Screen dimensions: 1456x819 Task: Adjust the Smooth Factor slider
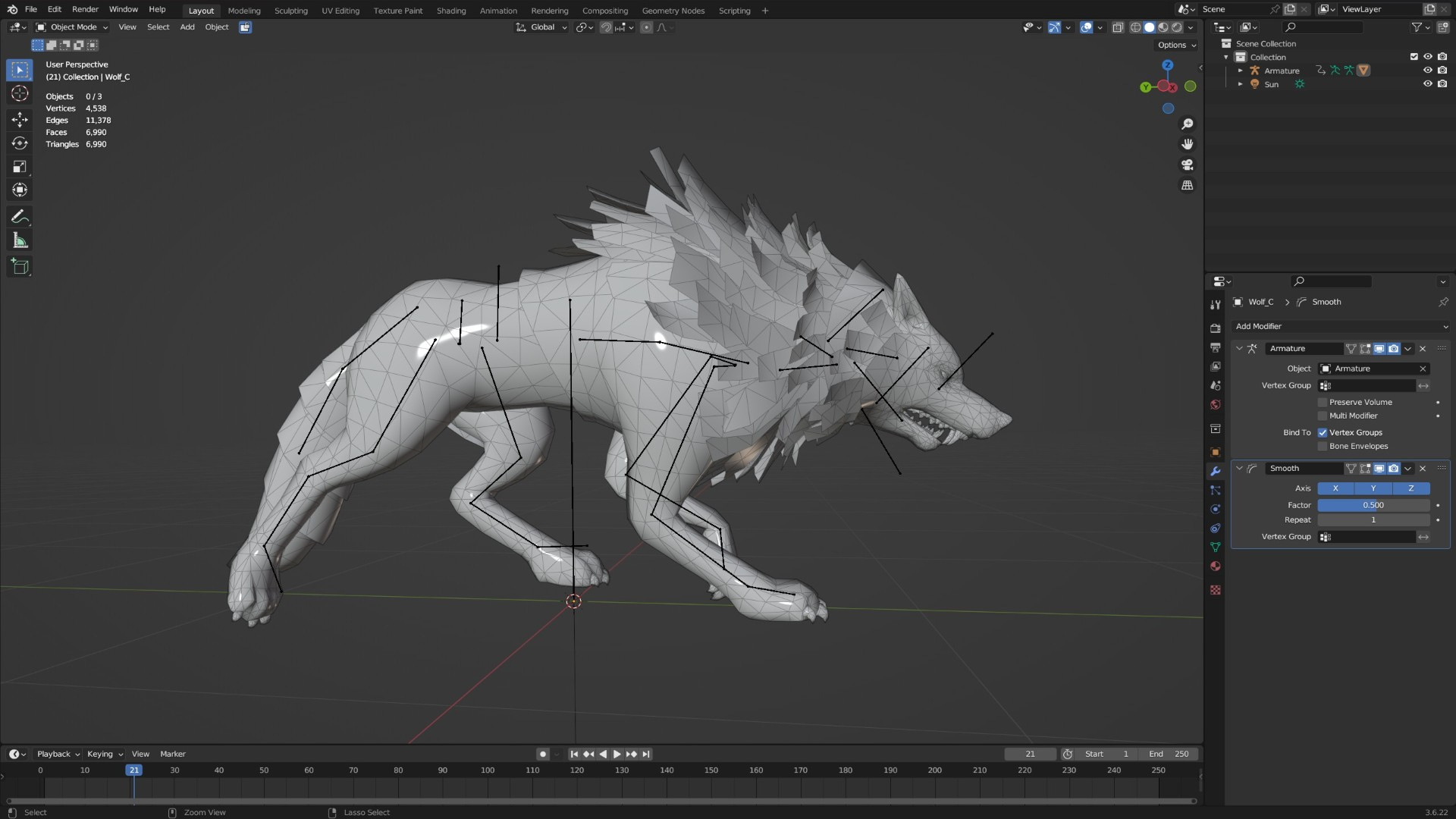1373,505
